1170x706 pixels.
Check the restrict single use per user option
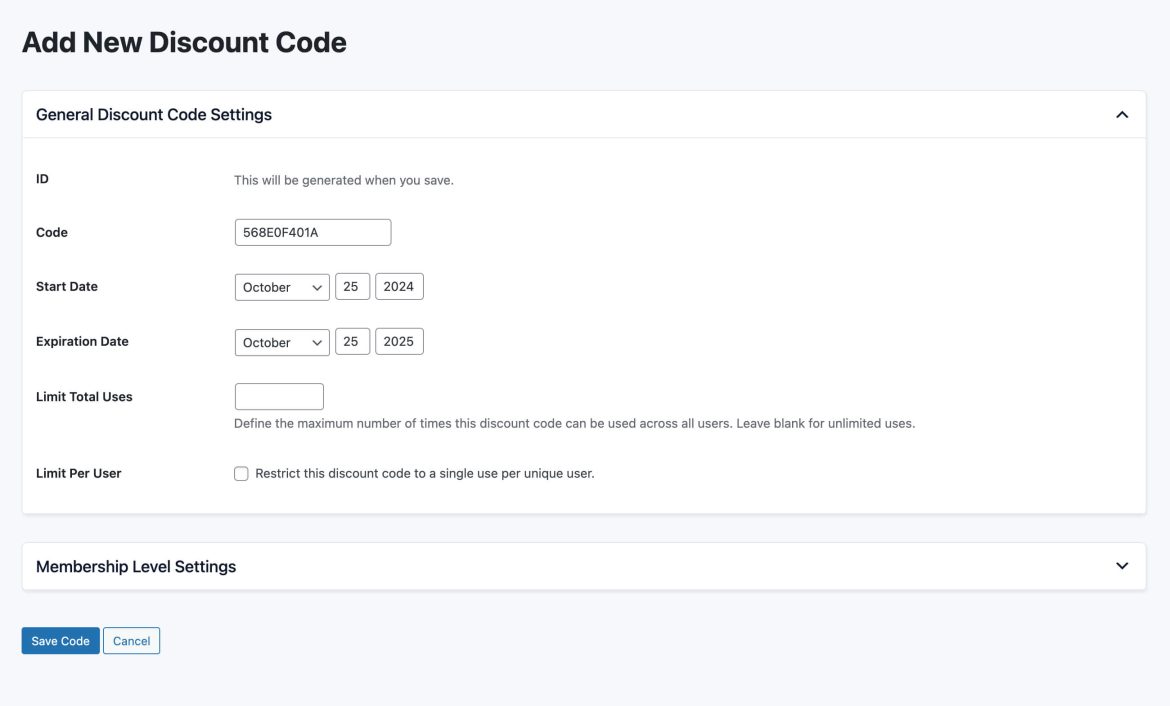pyautogui.click(x=239, y=472)
